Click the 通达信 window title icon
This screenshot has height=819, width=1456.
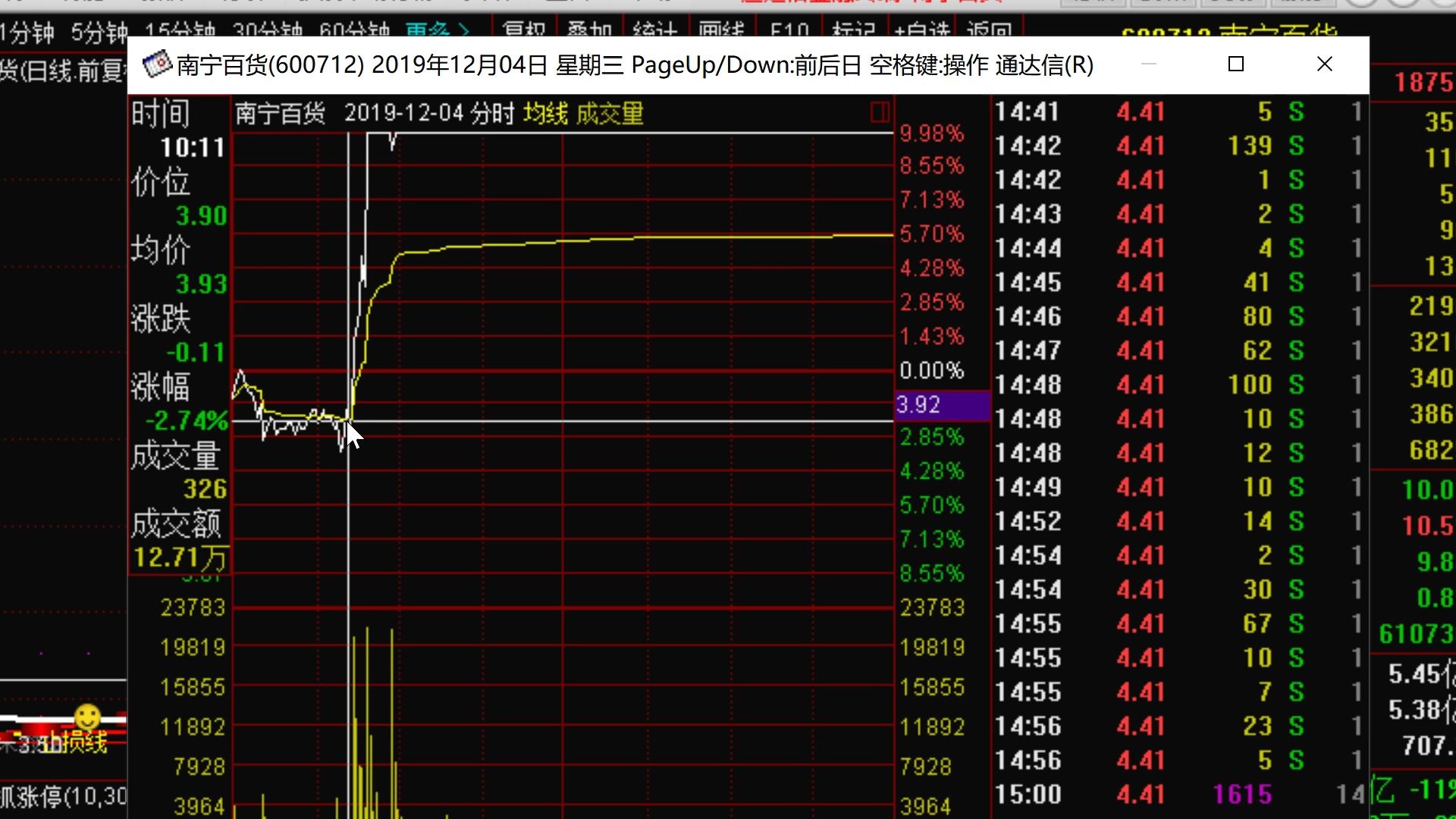point(157,64)
